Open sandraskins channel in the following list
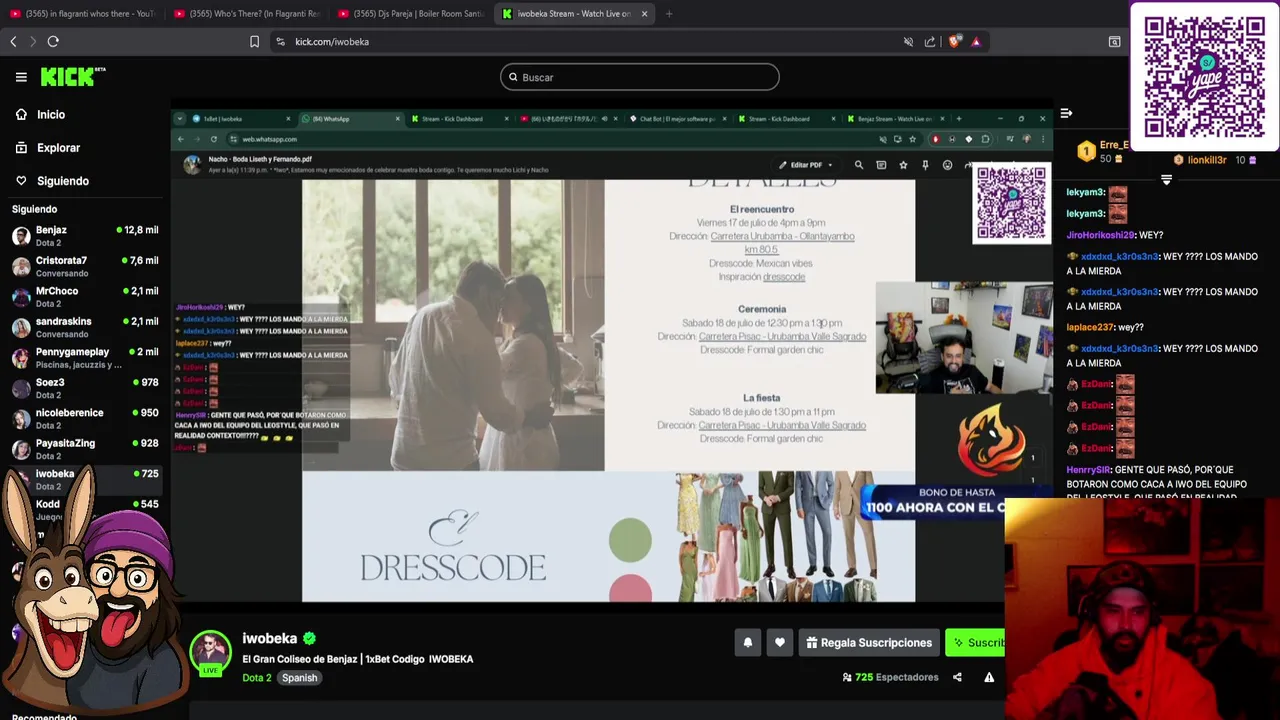Viewport: 1280px width, 720px height. click(85, 327)
